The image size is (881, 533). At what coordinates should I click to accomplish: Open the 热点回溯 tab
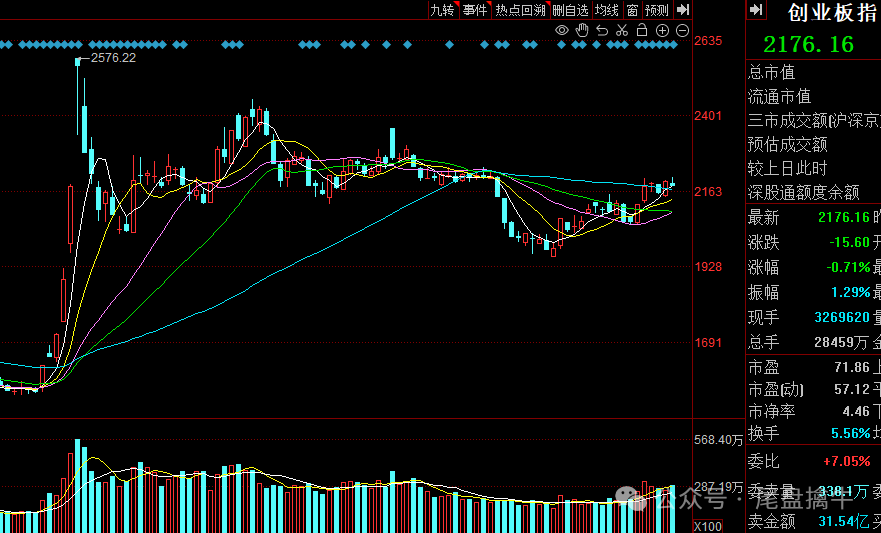(520, 10)
